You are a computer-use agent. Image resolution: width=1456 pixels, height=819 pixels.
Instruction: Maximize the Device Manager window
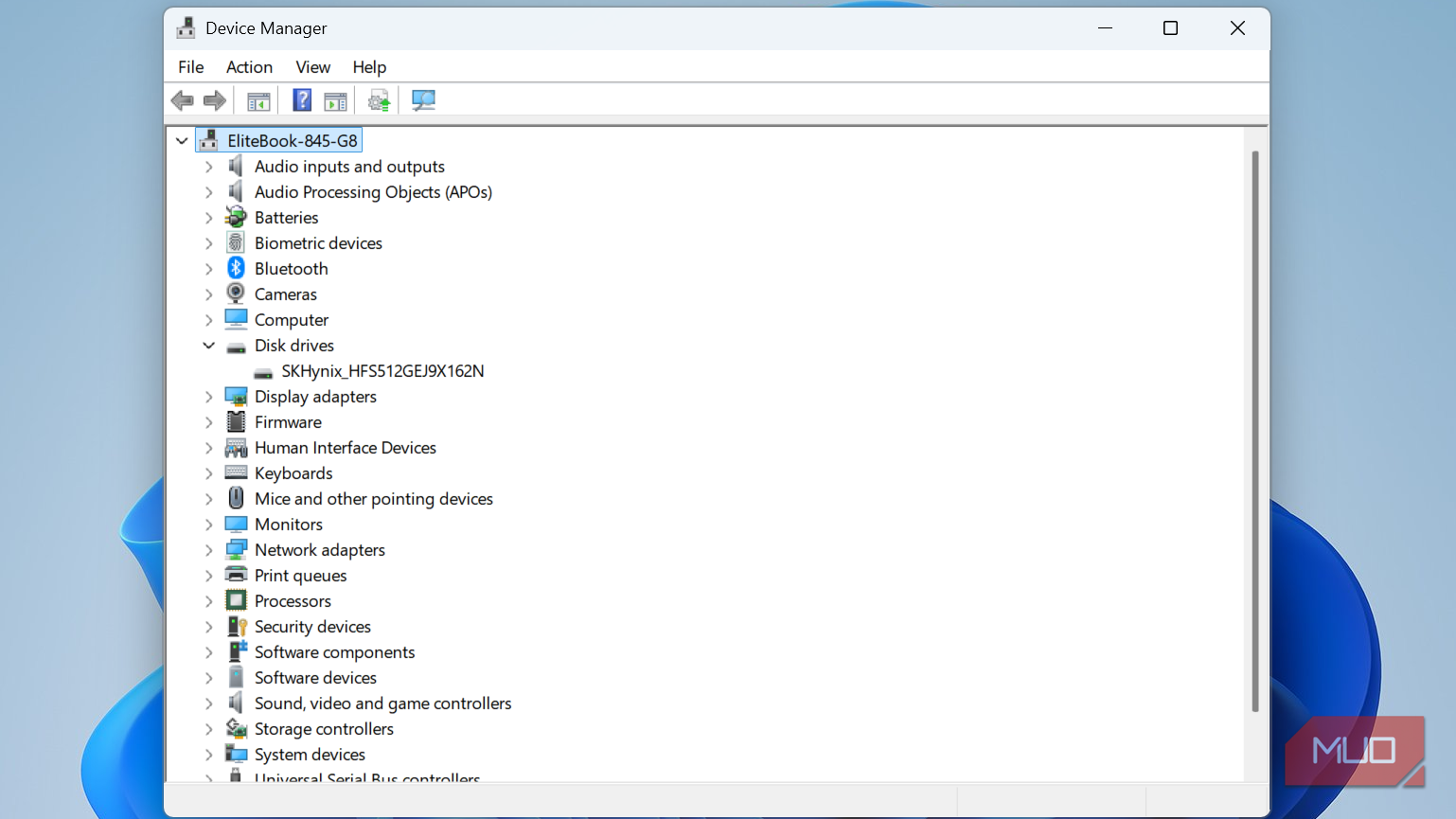(1170, 28)
